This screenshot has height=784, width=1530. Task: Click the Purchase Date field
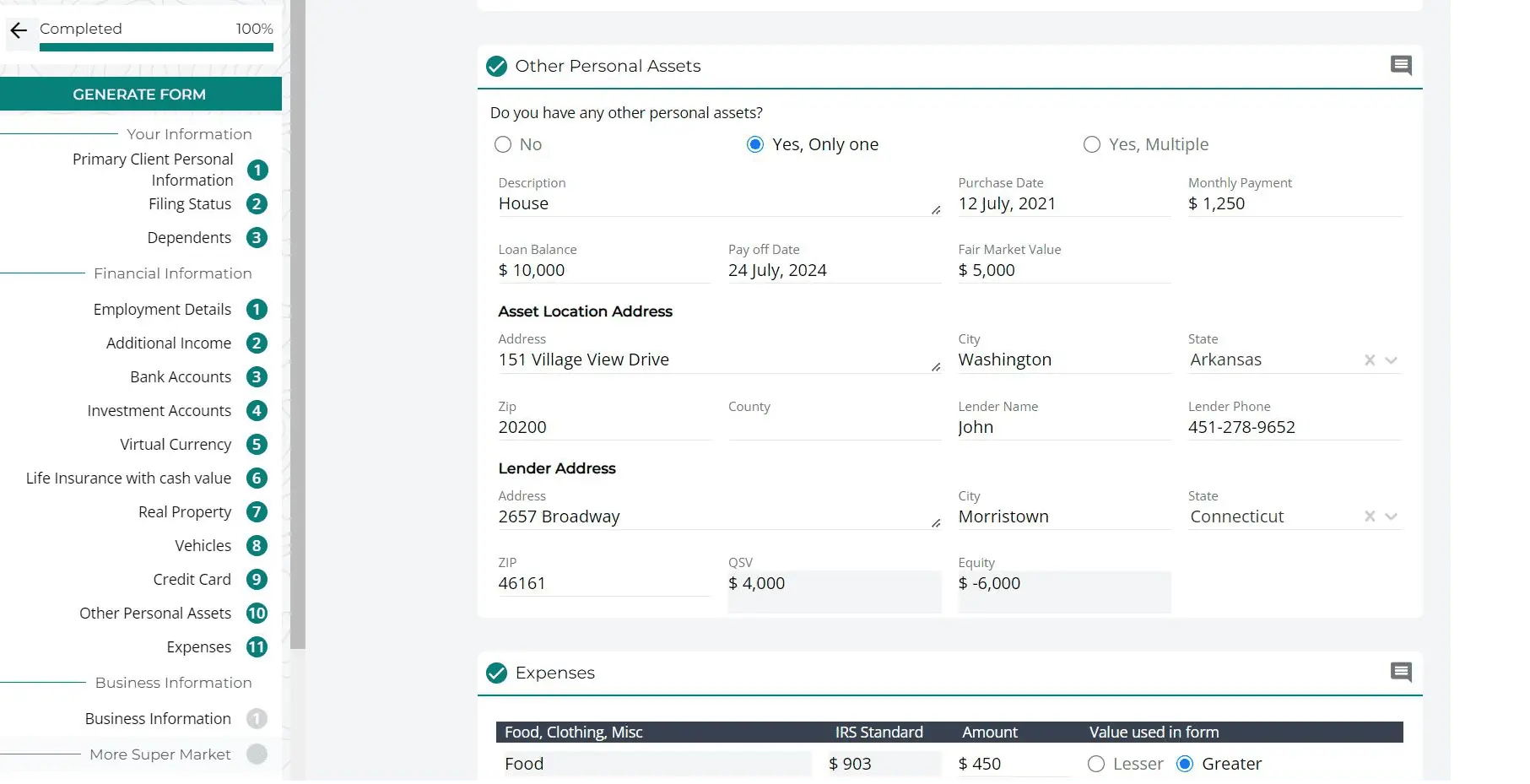click(1063, 203)
